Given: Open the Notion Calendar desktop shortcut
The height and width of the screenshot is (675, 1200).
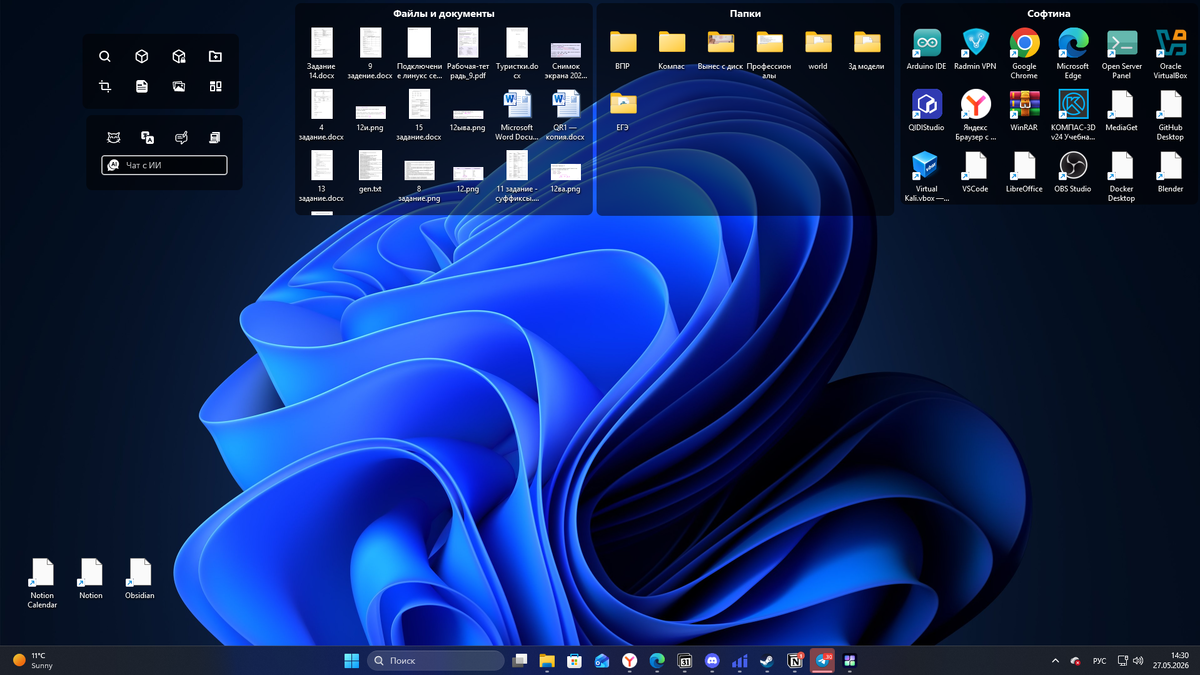Looking at the screenshot, I should 42,583.
